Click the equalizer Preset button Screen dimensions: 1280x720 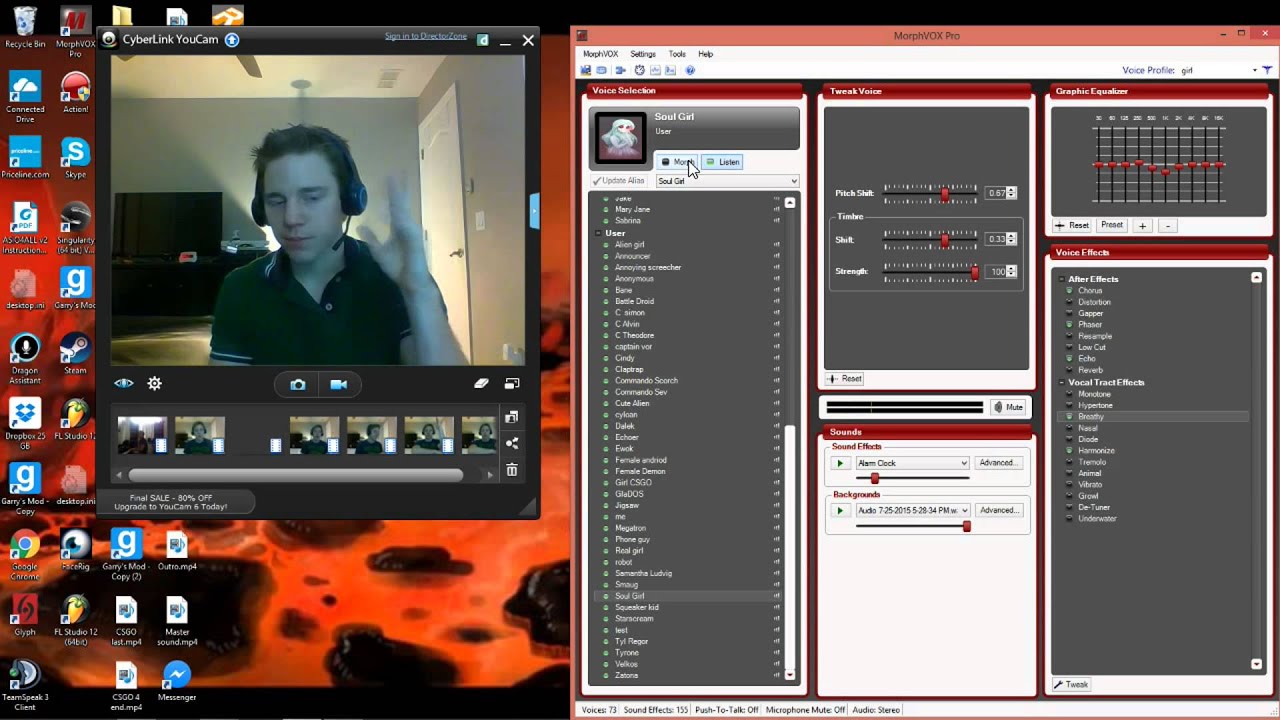pos(1112,225)
